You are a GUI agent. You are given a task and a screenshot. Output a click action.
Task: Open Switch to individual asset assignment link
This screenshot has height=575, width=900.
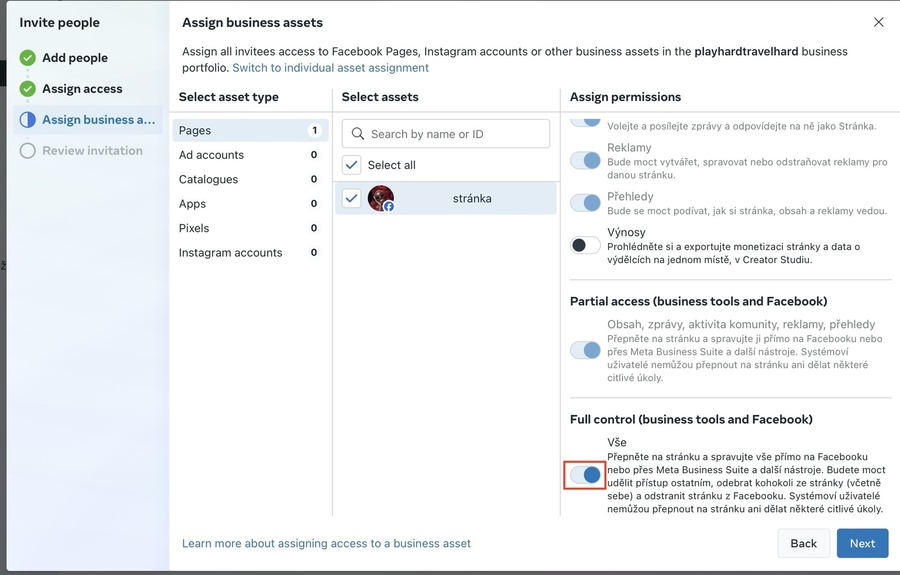[x=330, y=68]
